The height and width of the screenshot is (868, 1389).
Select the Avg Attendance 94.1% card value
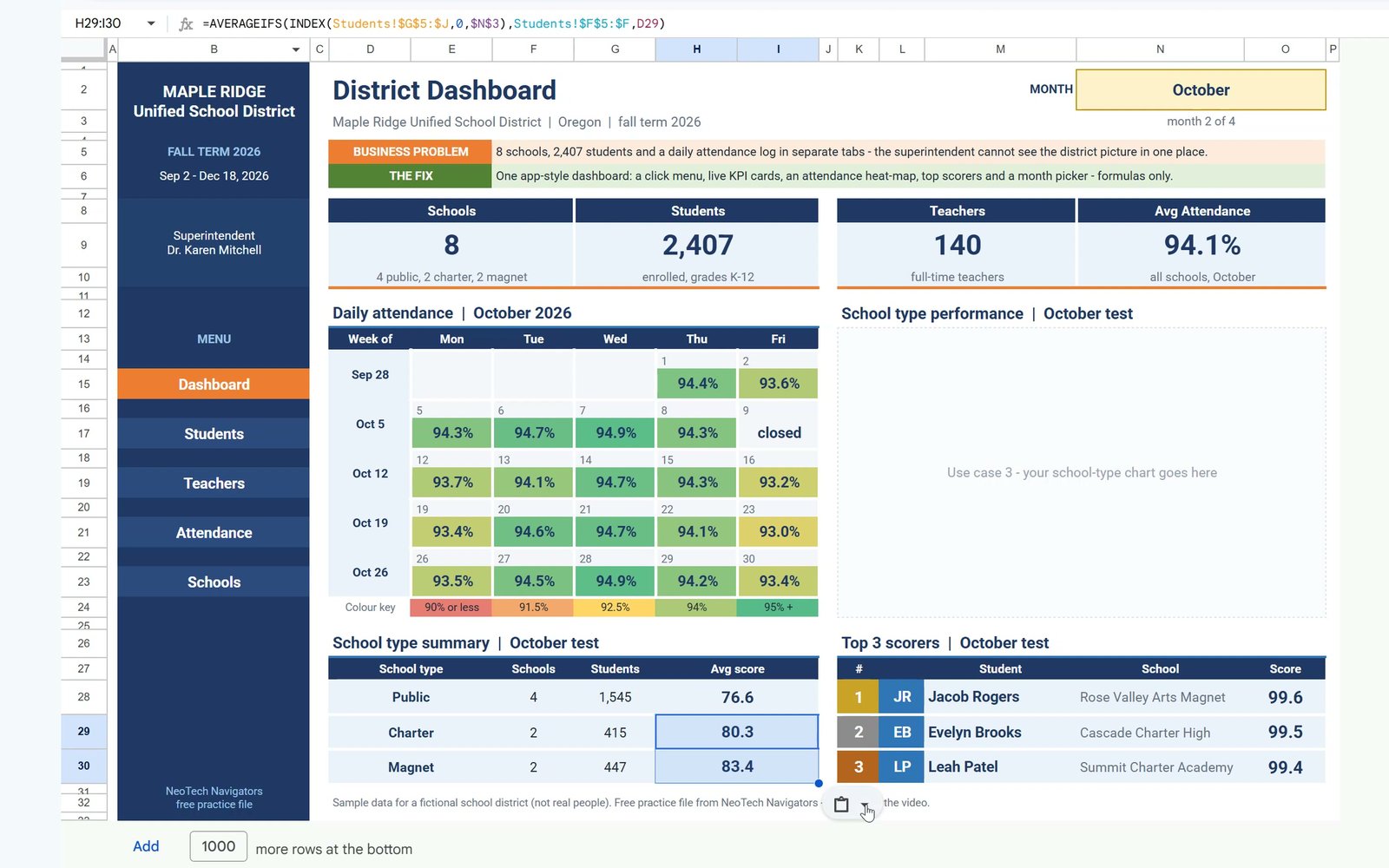(1201, 246)
